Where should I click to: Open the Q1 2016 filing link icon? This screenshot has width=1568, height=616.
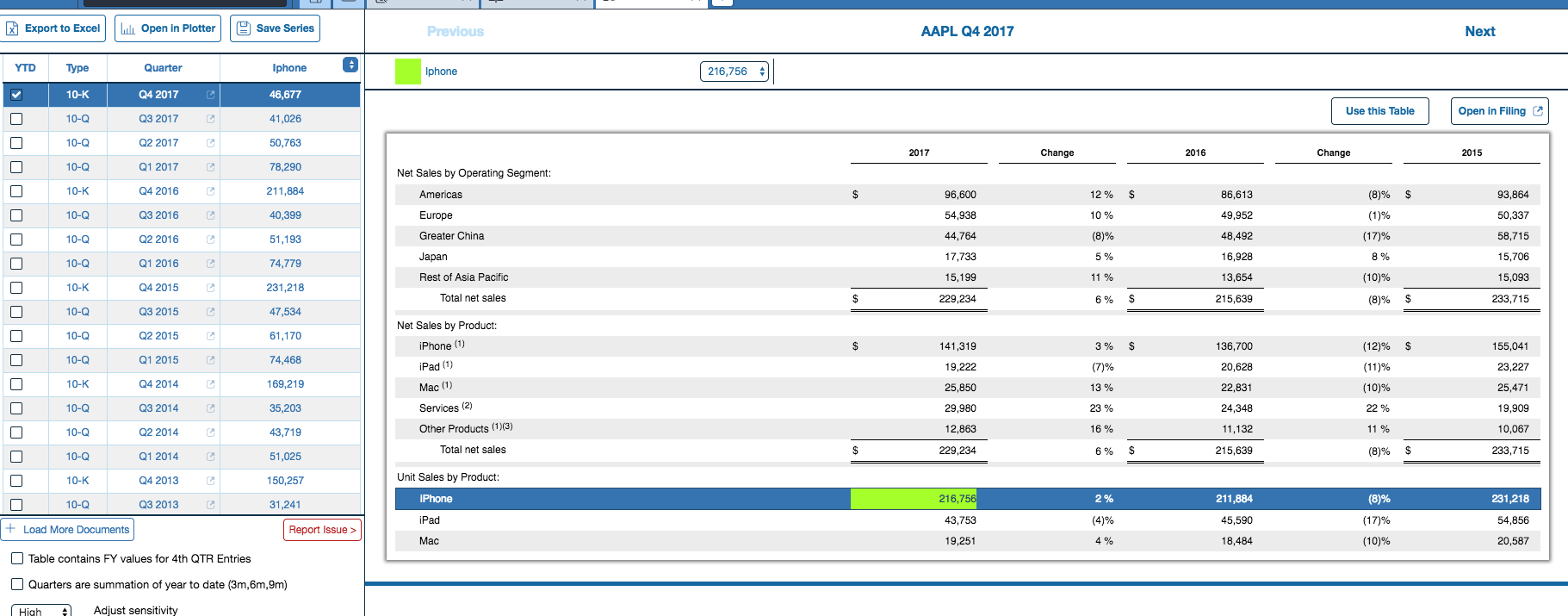click(210, 264)
